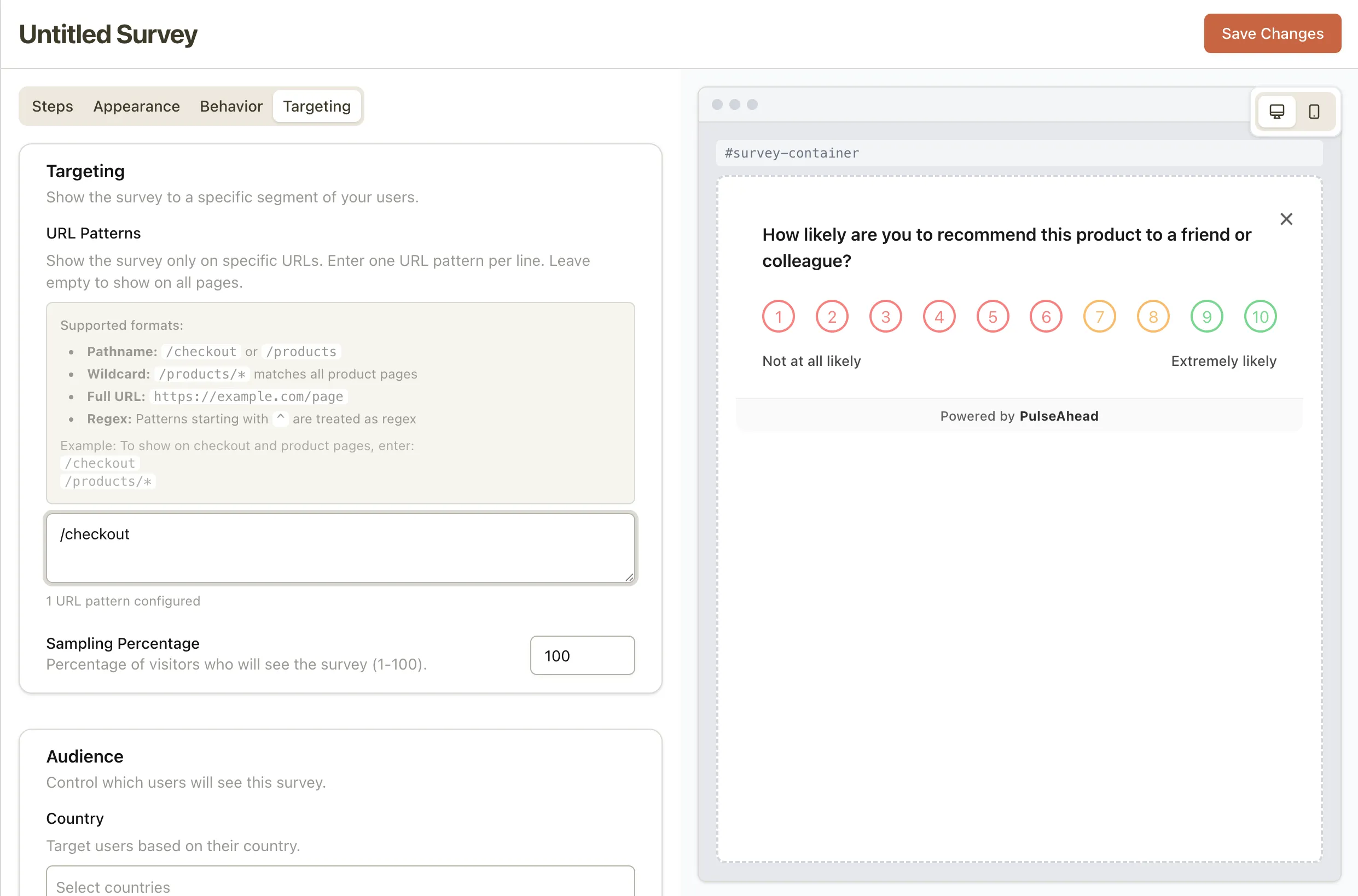
Task: Select the Targeting tab
Action: (317, 106)
